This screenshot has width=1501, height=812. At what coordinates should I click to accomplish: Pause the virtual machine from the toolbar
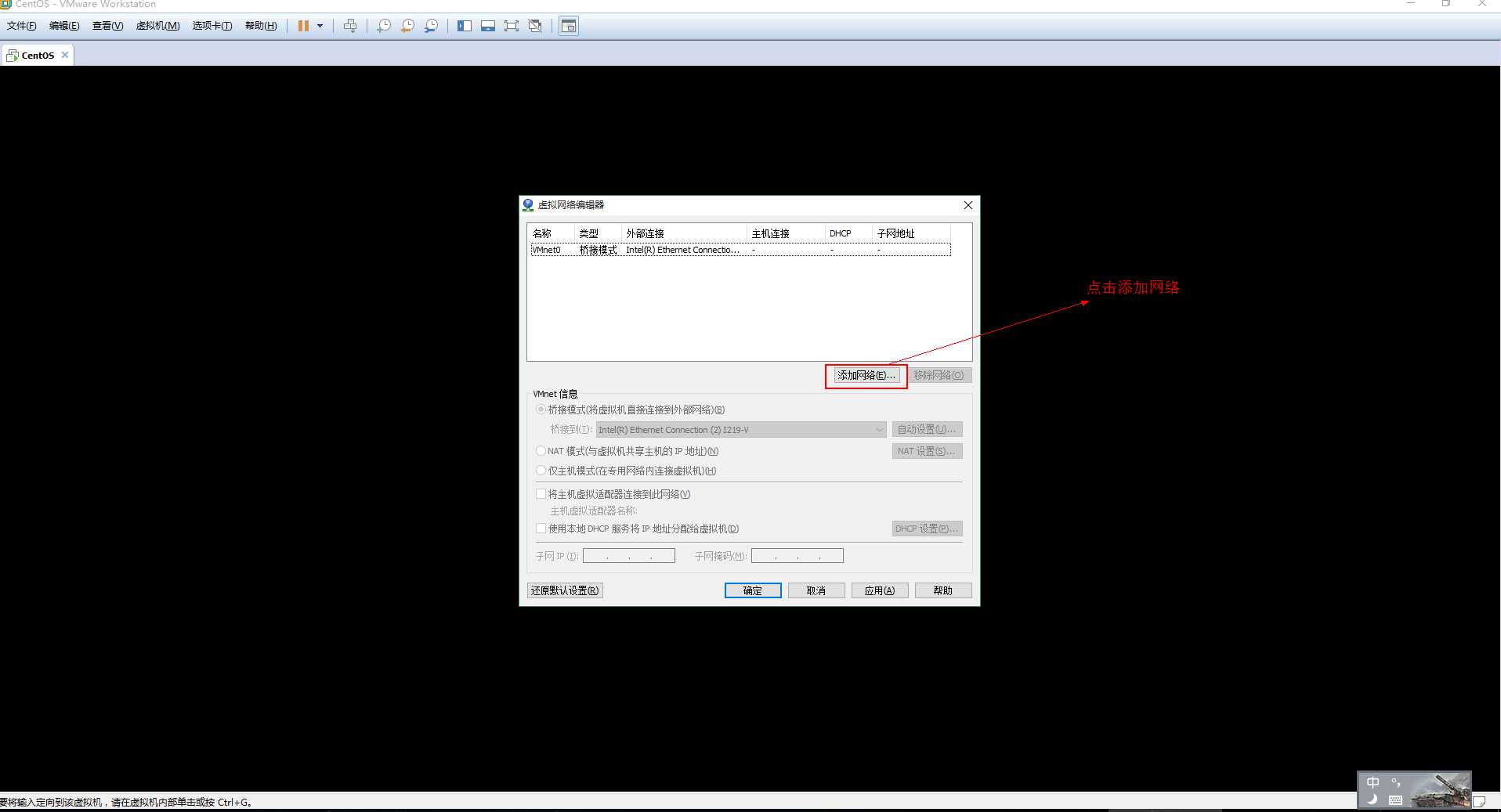tap(303, 26)
